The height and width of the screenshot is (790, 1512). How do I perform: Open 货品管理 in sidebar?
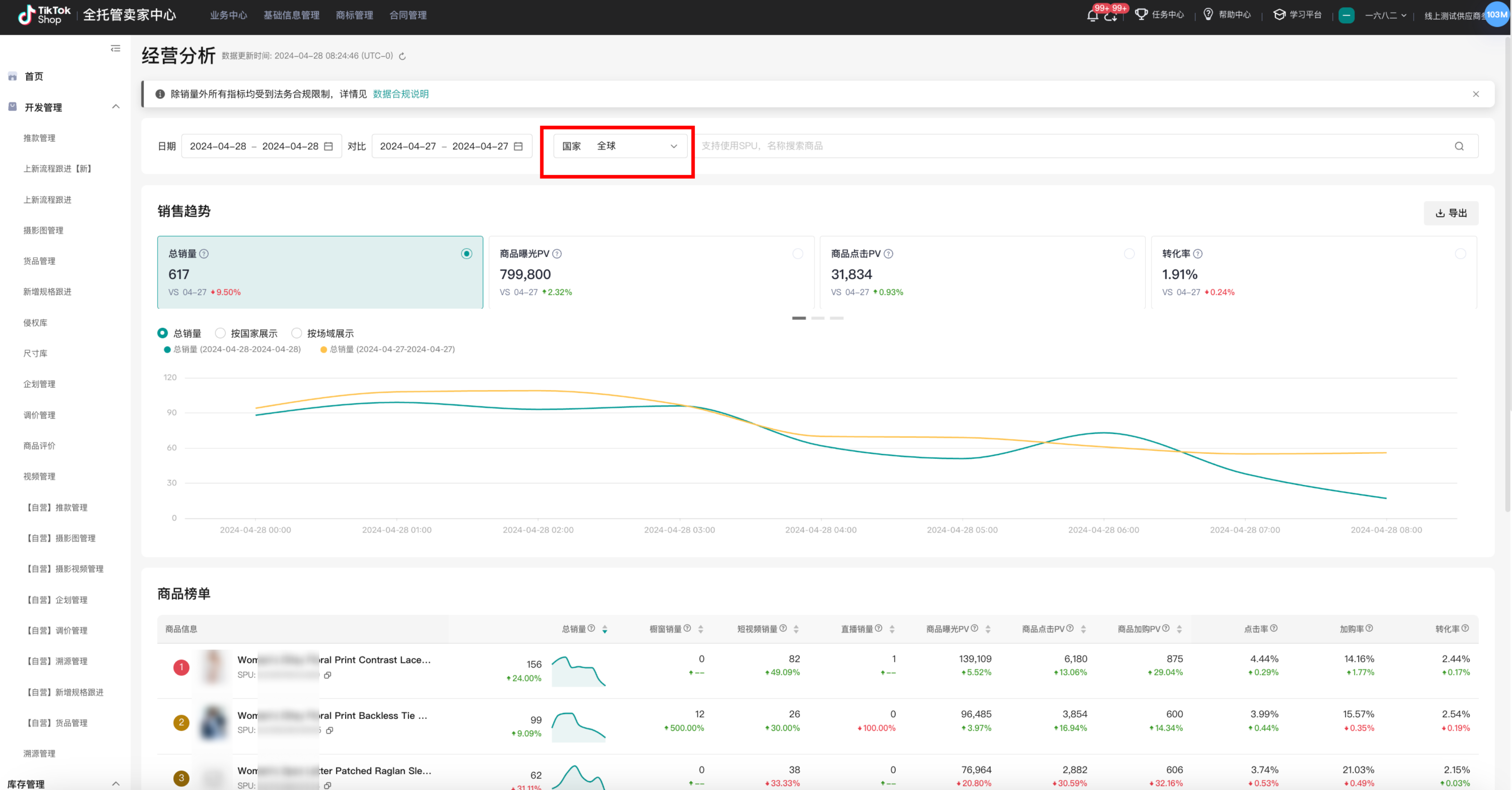(39, 261)
